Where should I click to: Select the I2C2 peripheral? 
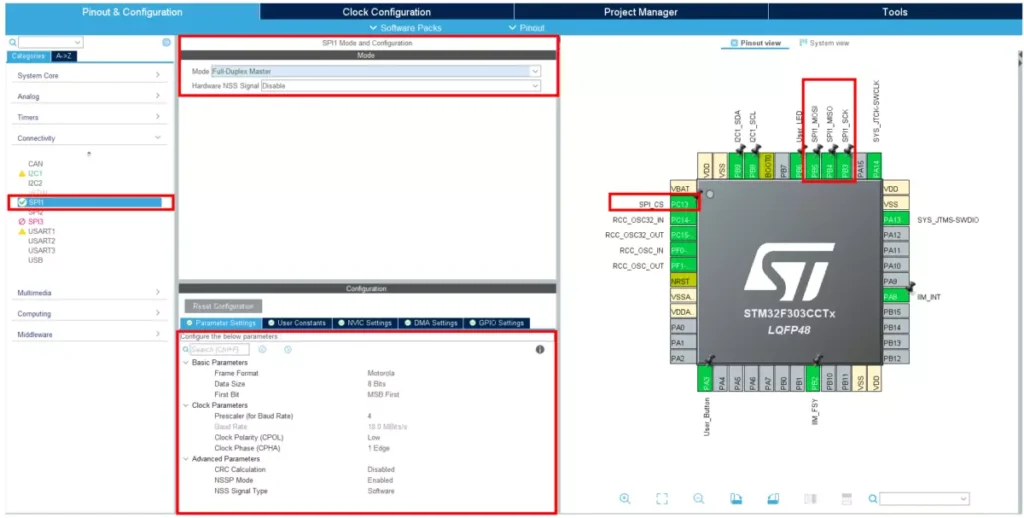(35, 184)
